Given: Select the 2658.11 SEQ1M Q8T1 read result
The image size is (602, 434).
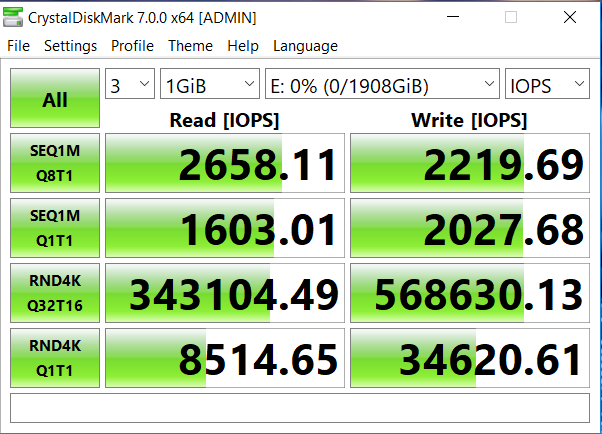Looking at the screenshot, I should (225, 163).
